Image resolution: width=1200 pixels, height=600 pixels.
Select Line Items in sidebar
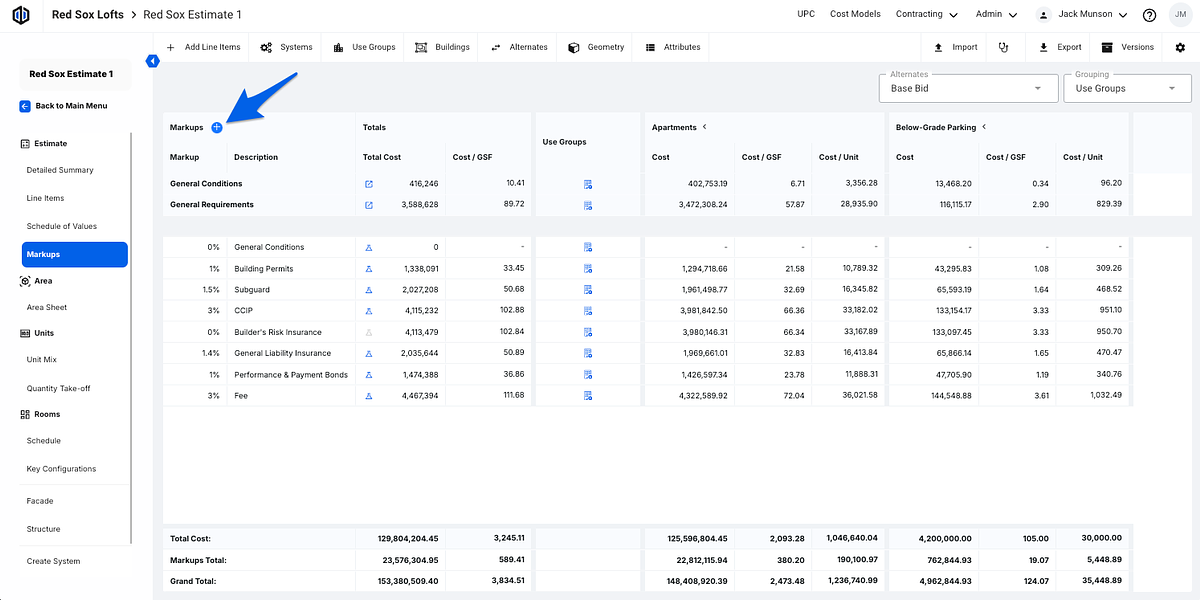coord(45,198)
